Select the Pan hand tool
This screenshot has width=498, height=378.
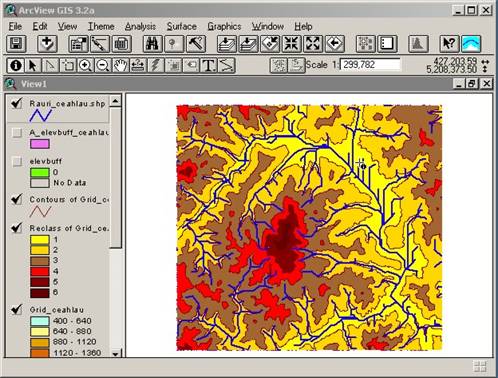point(120,65)
